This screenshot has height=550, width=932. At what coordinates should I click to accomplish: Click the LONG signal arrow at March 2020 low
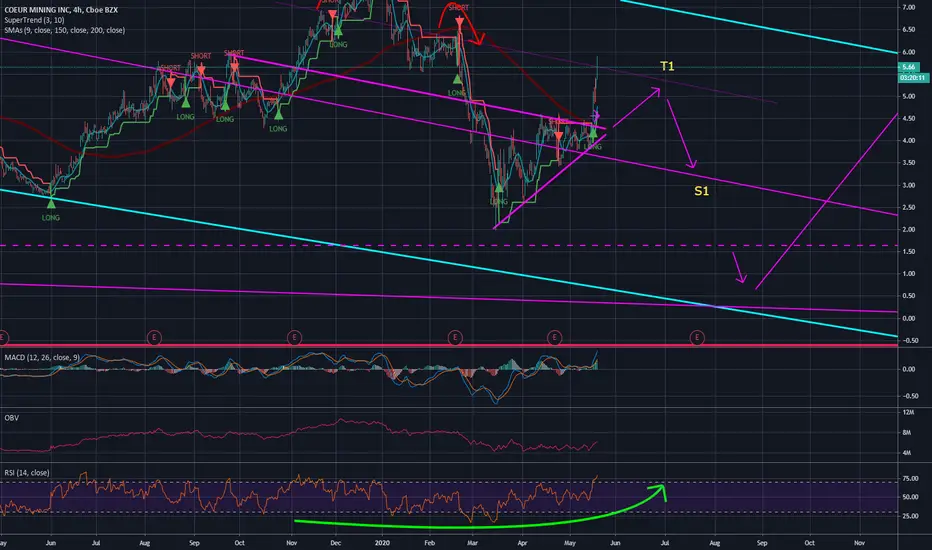[x=499, y=188]
